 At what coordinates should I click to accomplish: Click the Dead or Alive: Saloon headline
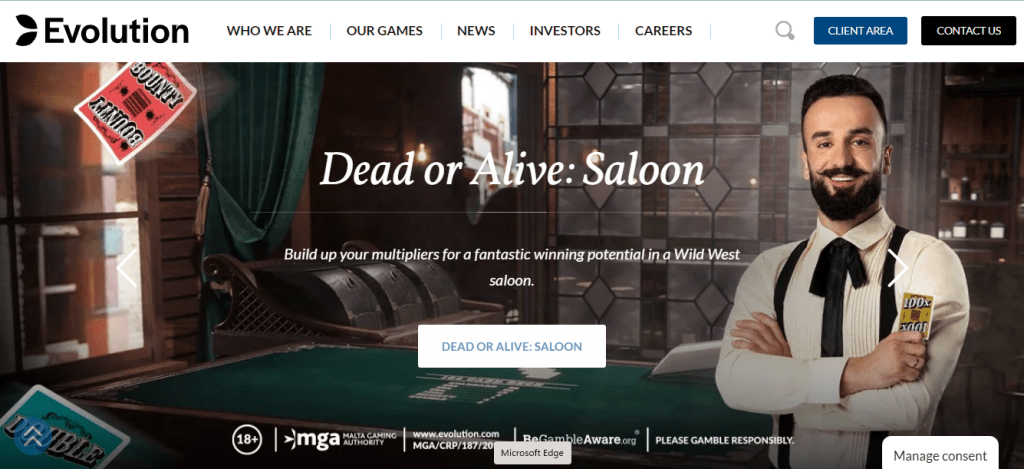(x=512, y=169)
